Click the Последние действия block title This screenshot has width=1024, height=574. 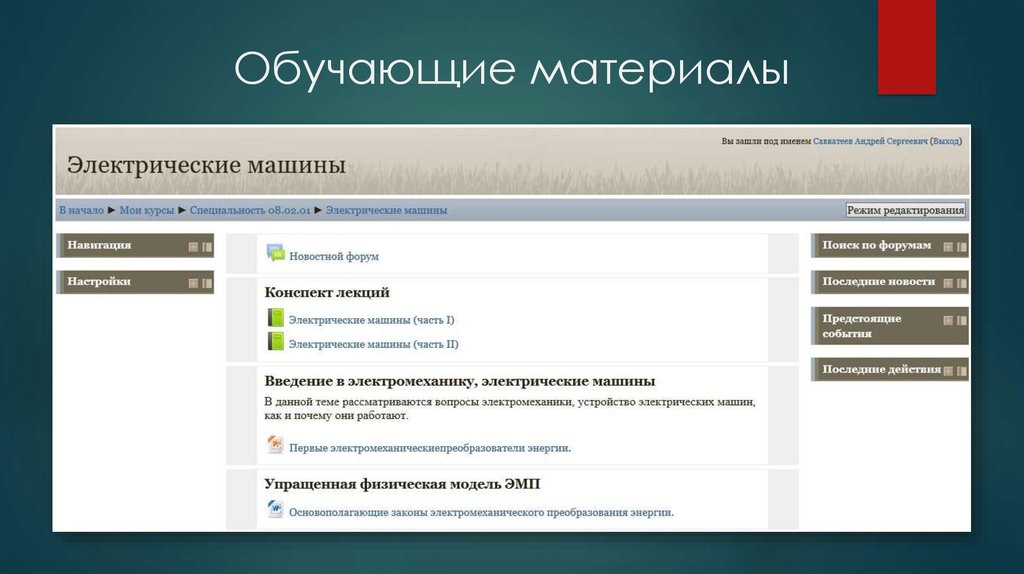[881, 369]
